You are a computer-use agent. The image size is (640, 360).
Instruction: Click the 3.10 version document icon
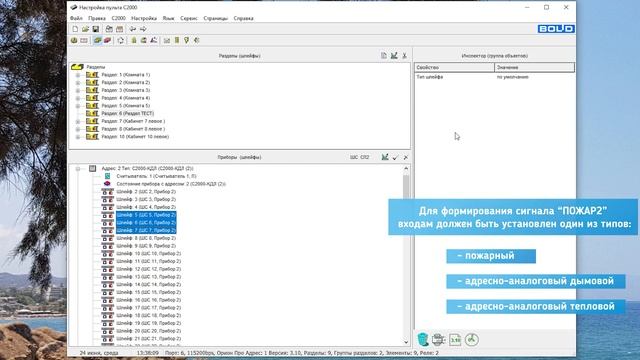[455, 340]
